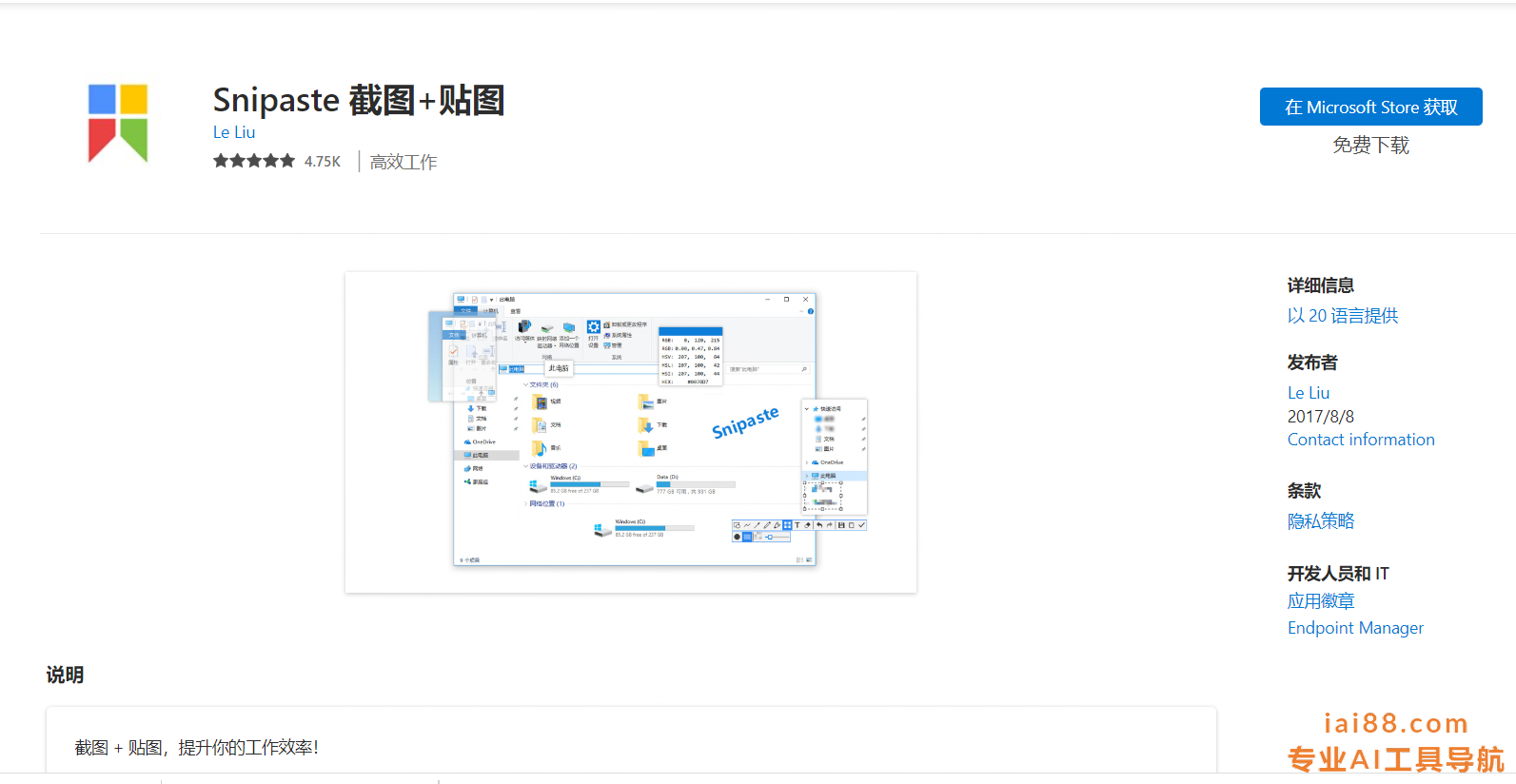Click the 免费下载 text
Screen dimensions: 1516x784
1370,146
